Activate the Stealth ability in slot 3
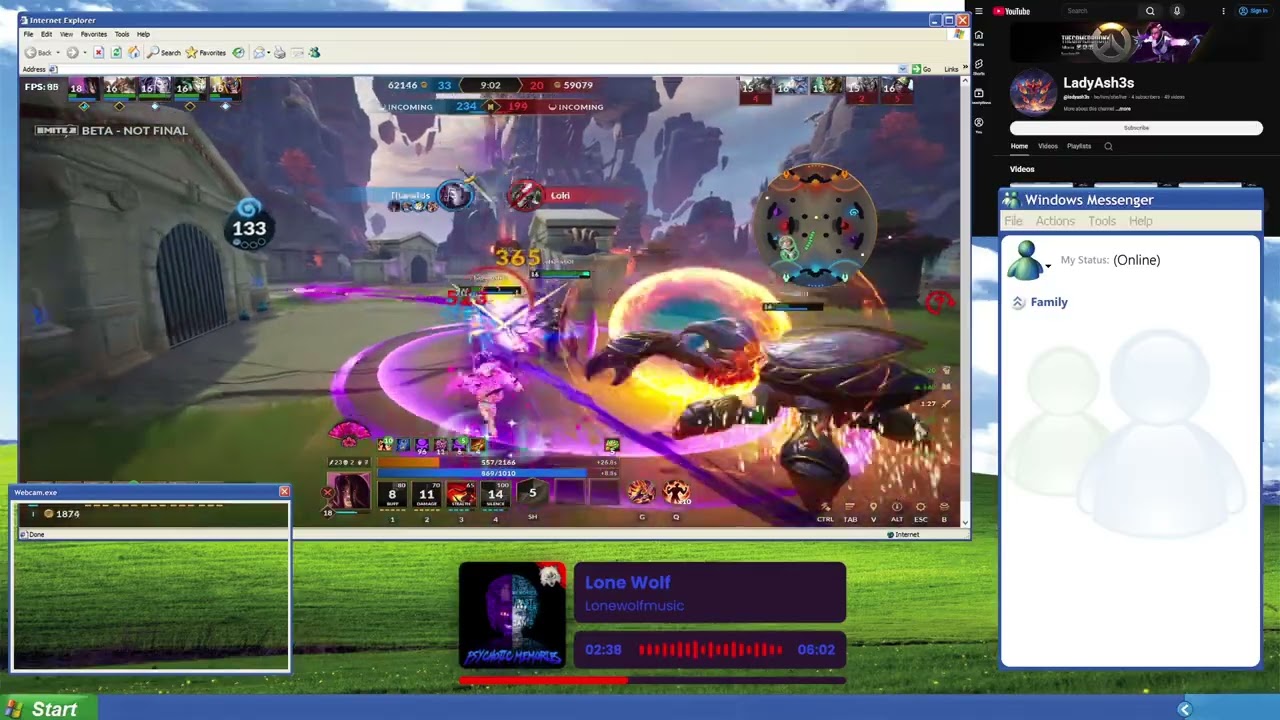Screen dimensions: 1280x720 (x=461, y=493)
